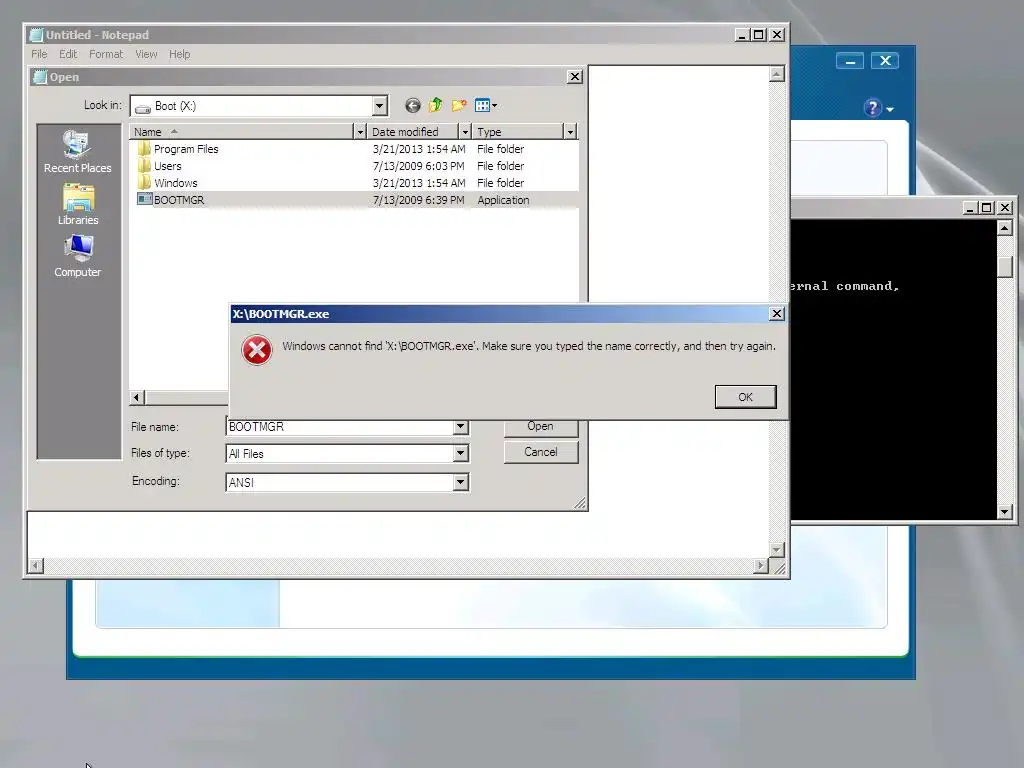Open the File menu in Notepad
Viewport: 1024px width, 768px height.
pos(39,54)
